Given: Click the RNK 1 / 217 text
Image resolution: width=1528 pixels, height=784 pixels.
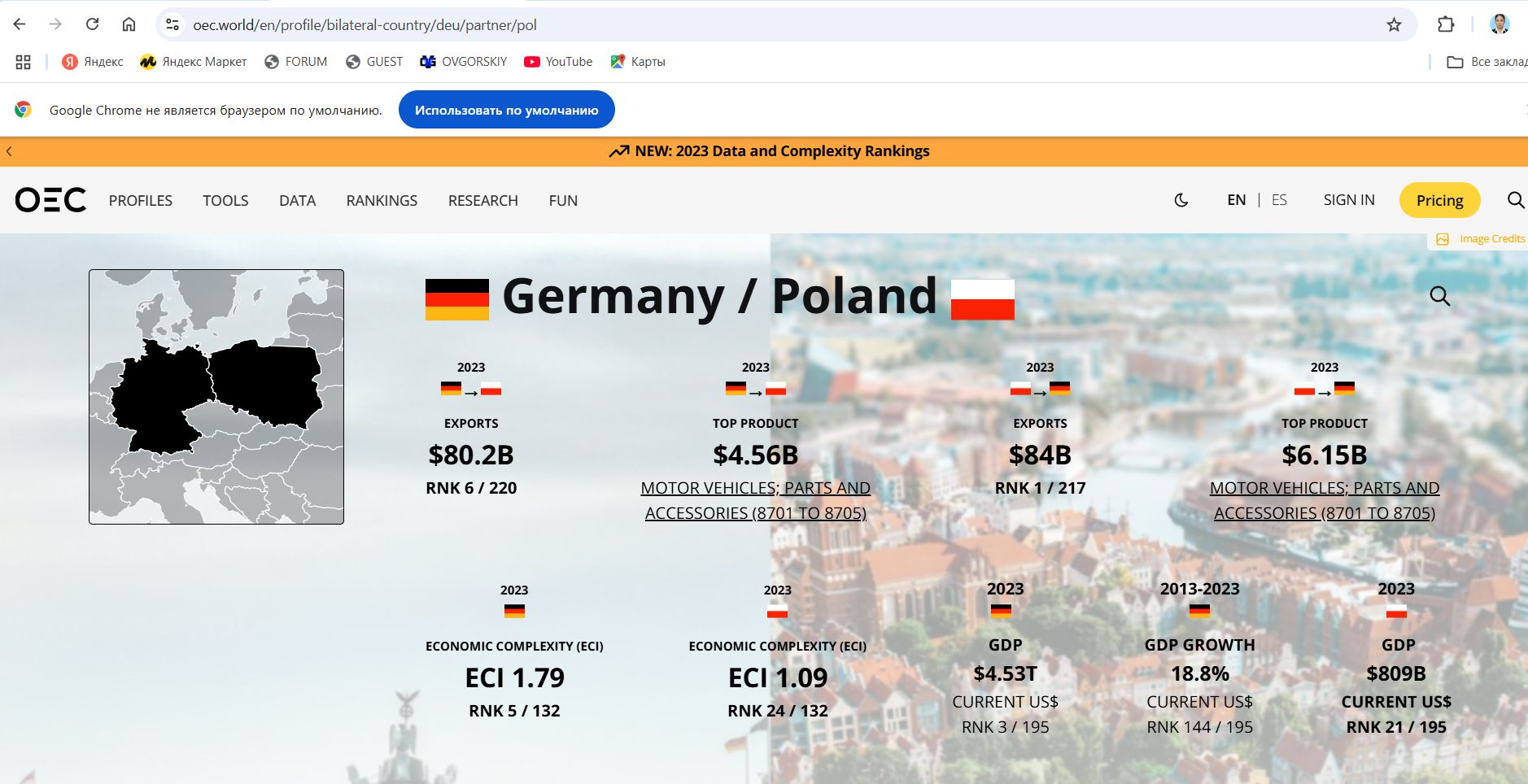Looking at the screenshot, I should [x=1040, y=488].
